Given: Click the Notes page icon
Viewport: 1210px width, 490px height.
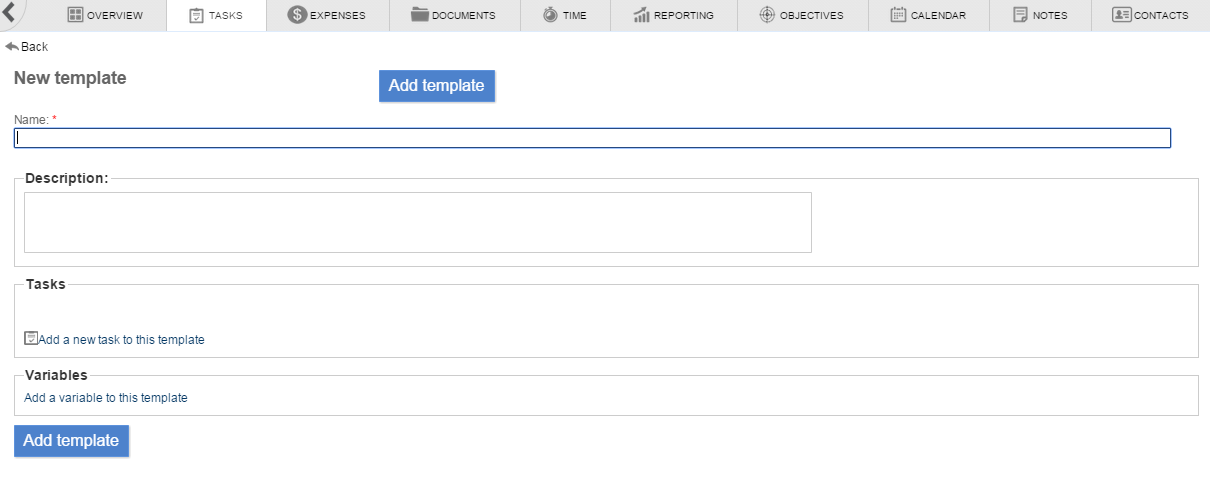Looking at the screenshot, I should 1020,15.
